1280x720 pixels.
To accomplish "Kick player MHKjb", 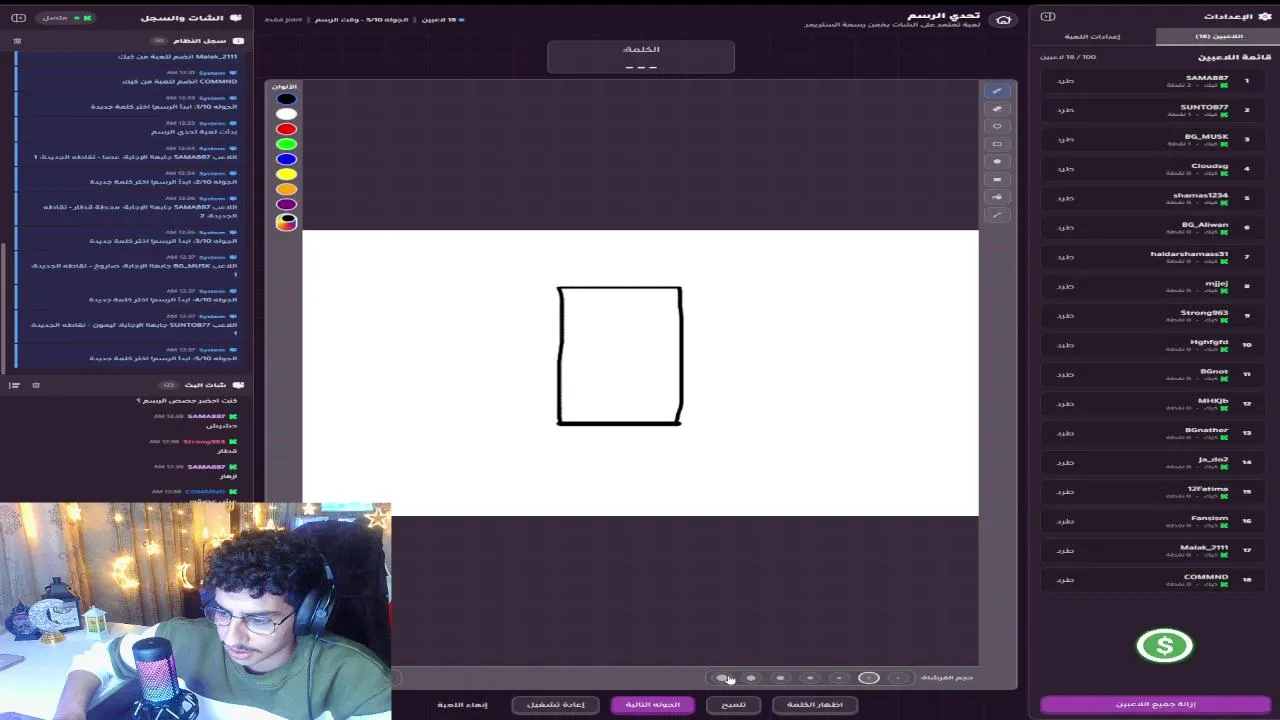I will [x=1066, y=404].
